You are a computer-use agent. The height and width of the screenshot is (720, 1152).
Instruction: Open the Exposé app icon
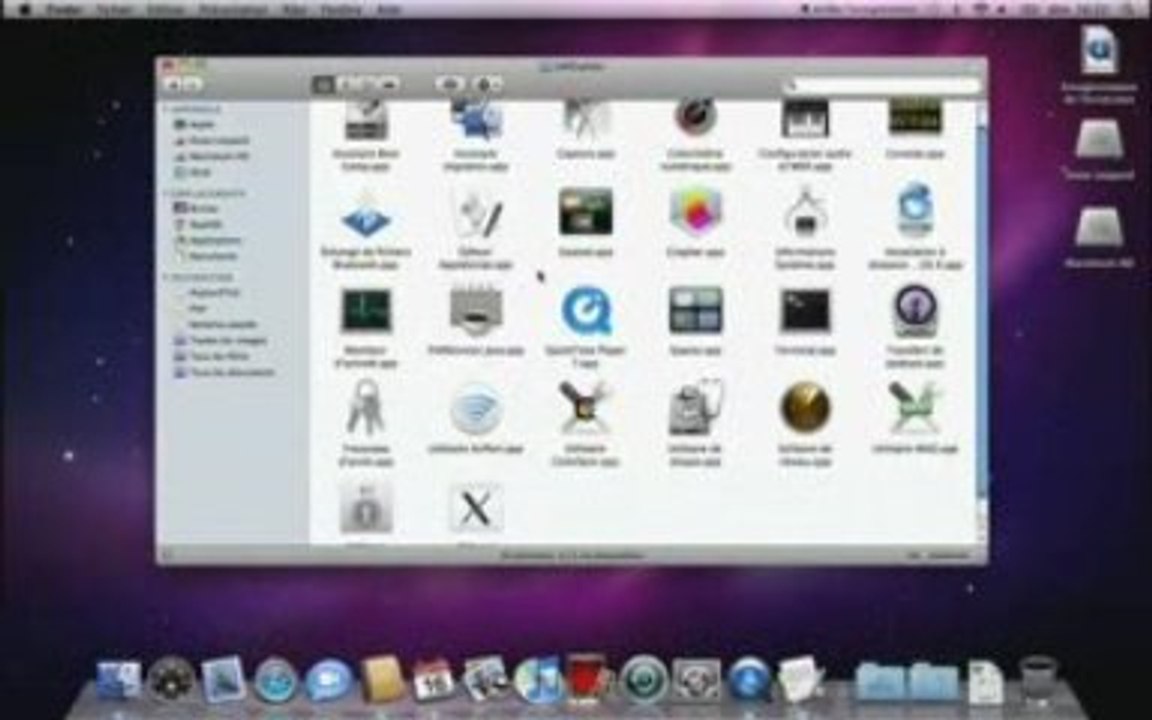(586, 212)
